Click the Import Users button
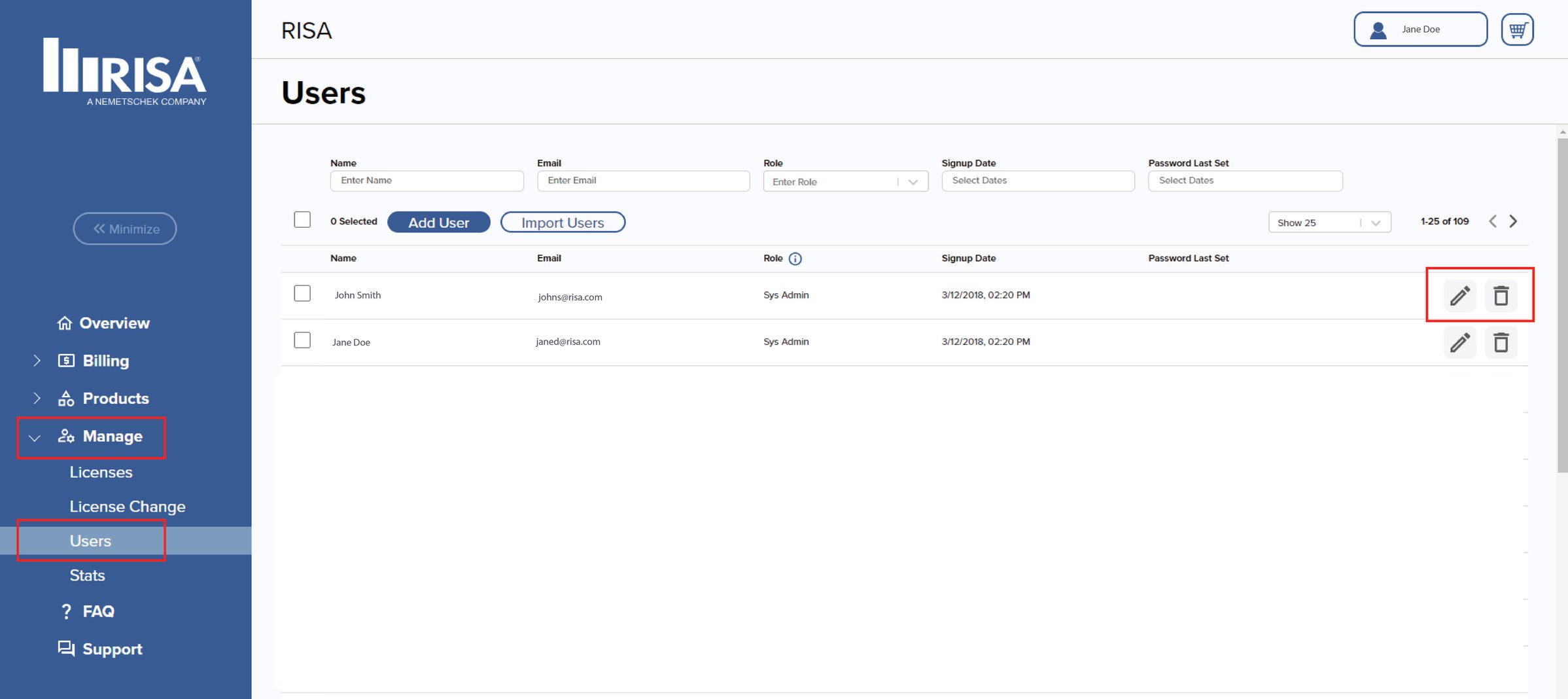The image size is (1568, 699). click(x=563, y=223)
